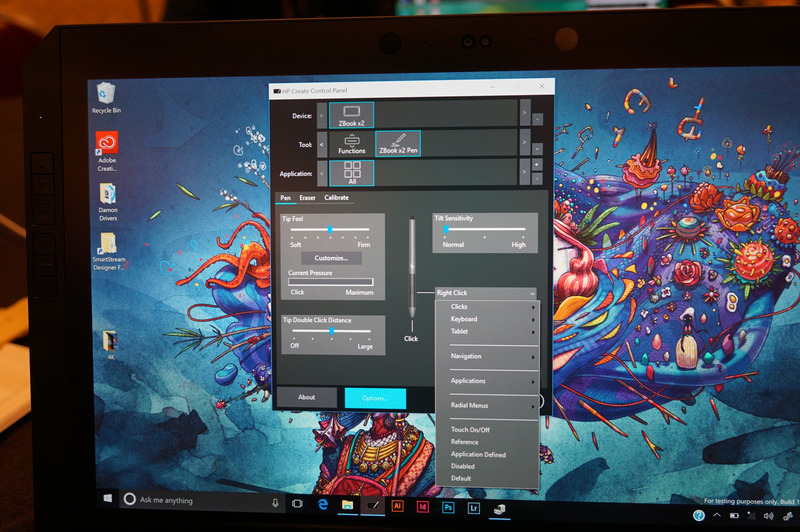Switch to the Eraser tab
This screenshot has width=800, height=532.
point(307,197)
